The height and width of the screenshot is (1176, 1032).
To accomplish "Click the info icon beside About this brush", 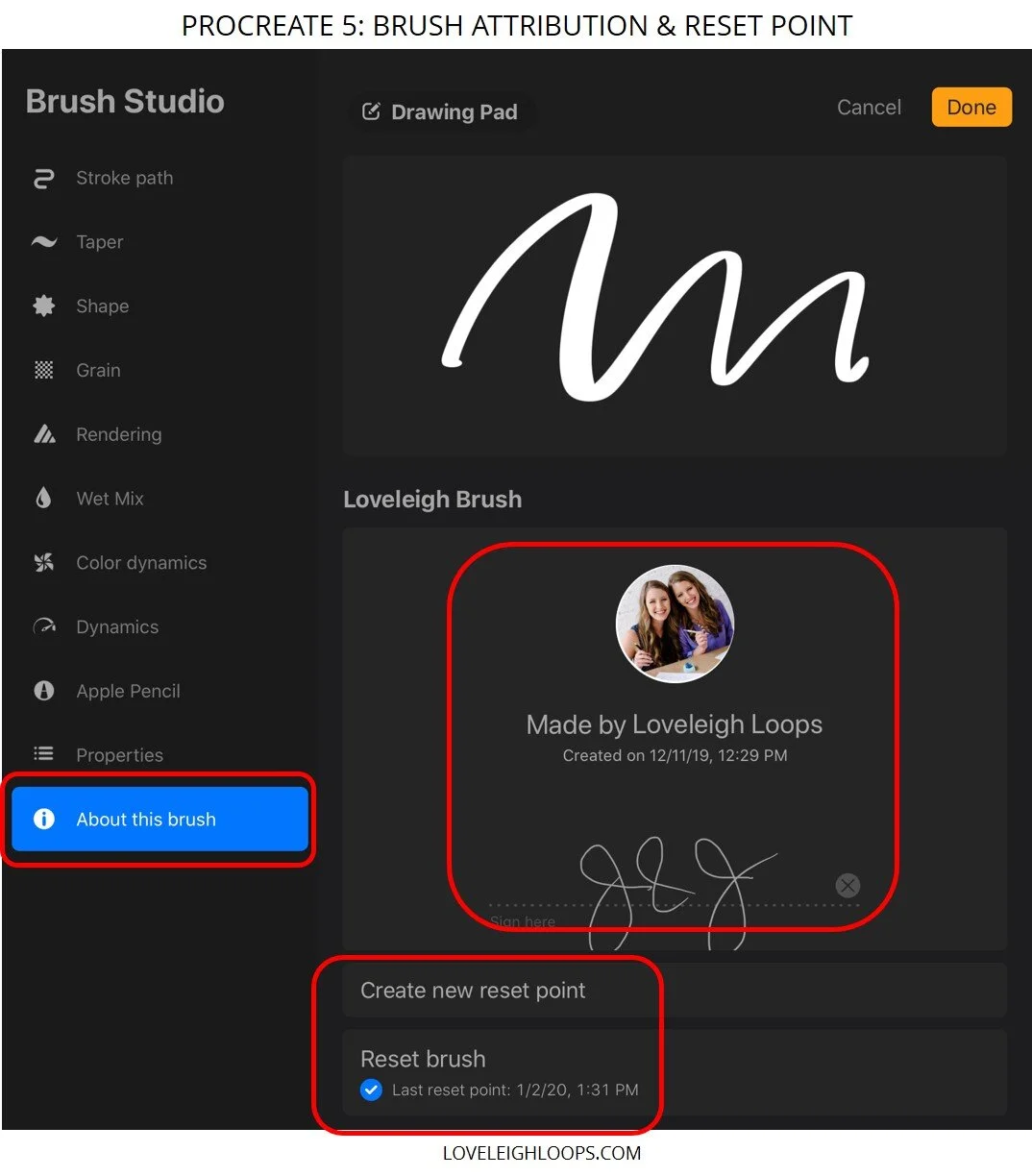I will click(x=43, y=820).
